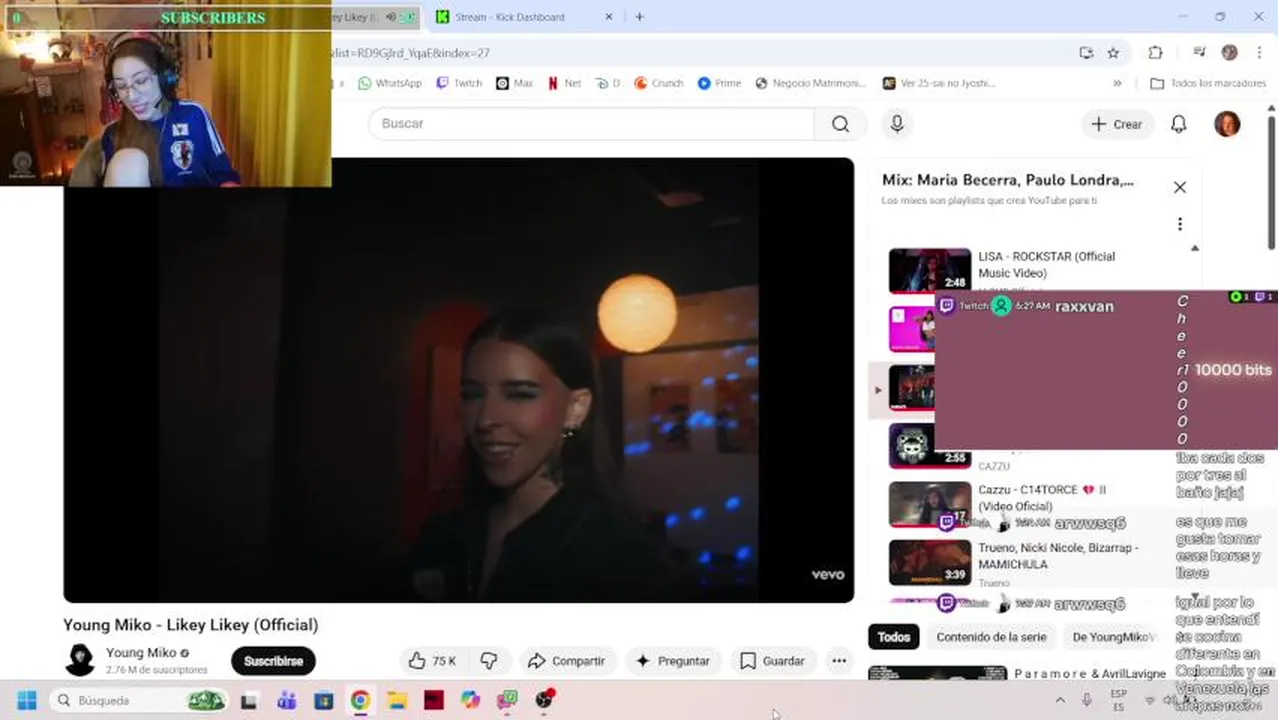Open the Prime bookmark

pos(719,83)
